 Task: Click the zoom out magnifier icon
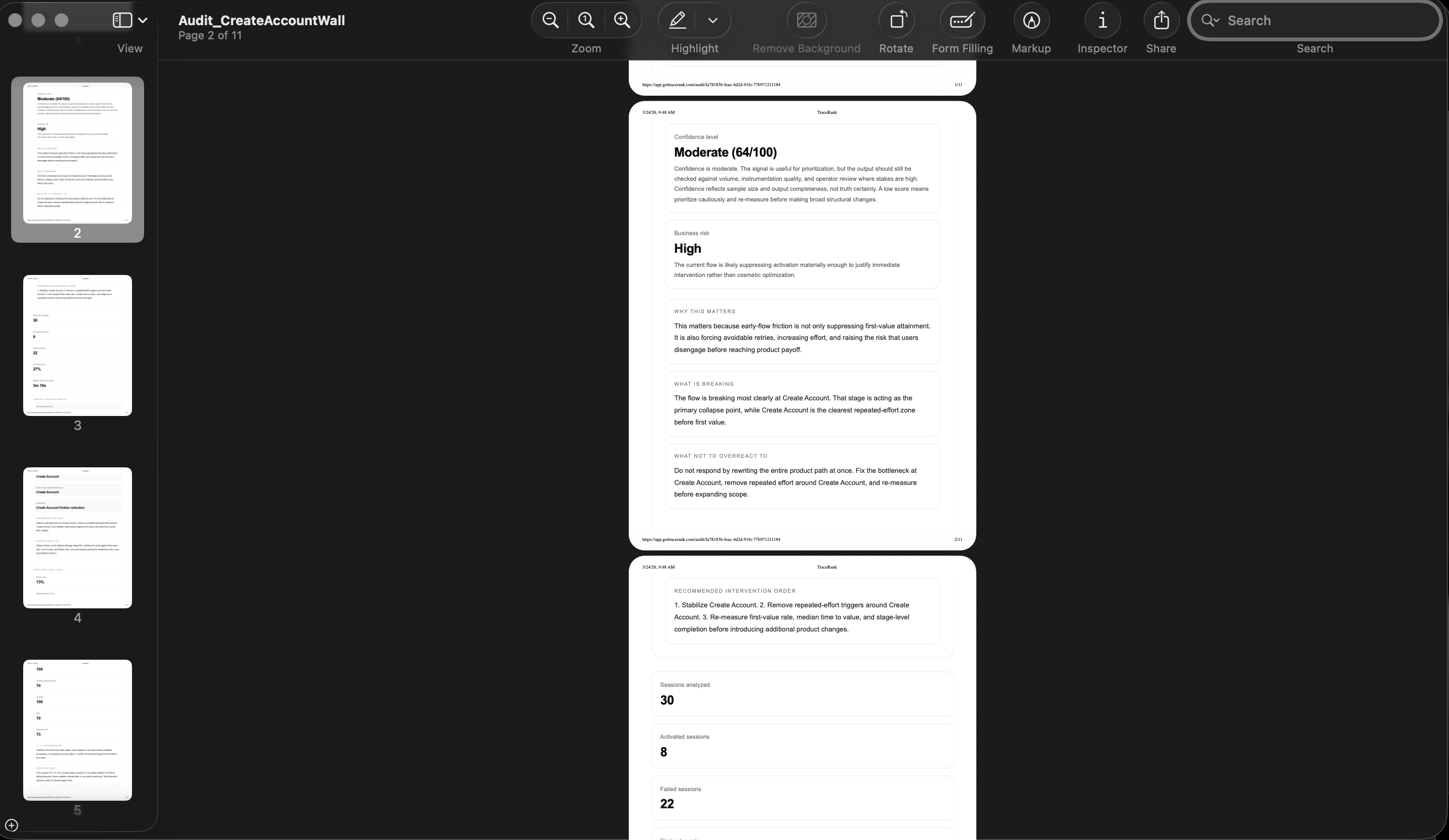[550, 21]
